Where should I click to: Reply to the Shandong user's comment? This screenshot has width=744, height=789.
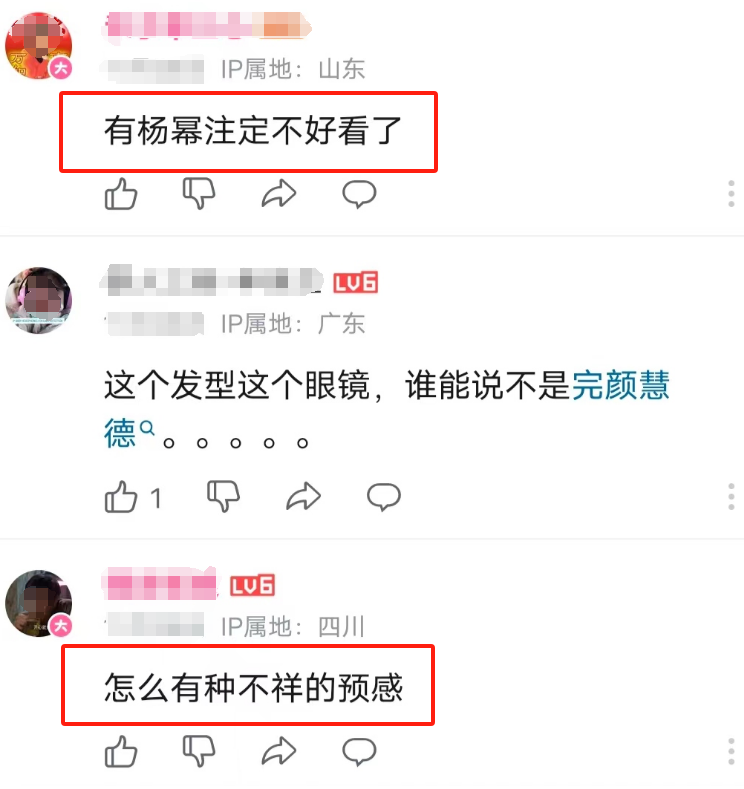pyautogui.click(x=359, y=194)
